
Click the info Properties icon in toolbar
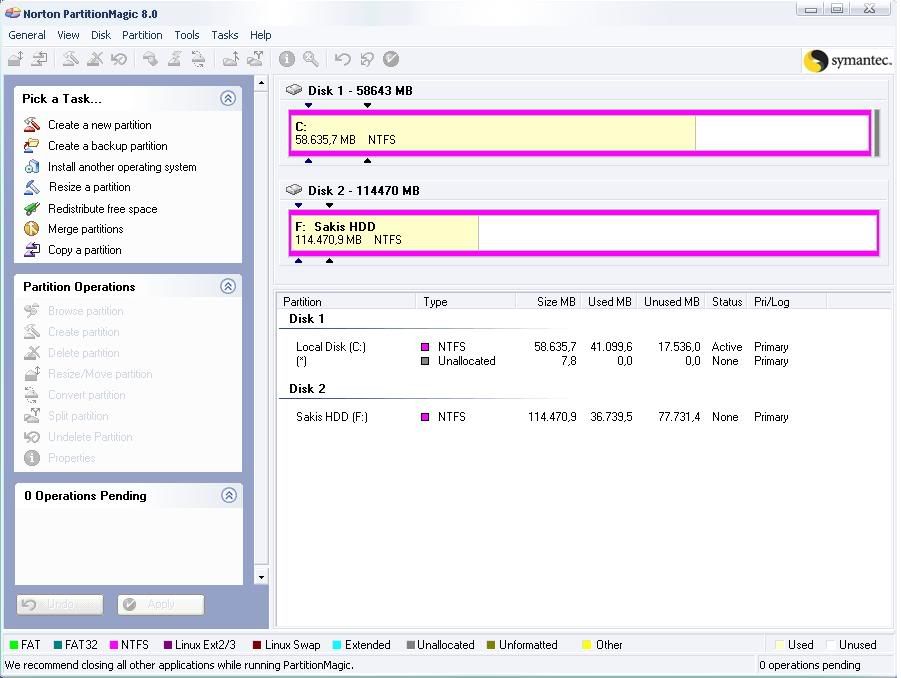(287, 59)
